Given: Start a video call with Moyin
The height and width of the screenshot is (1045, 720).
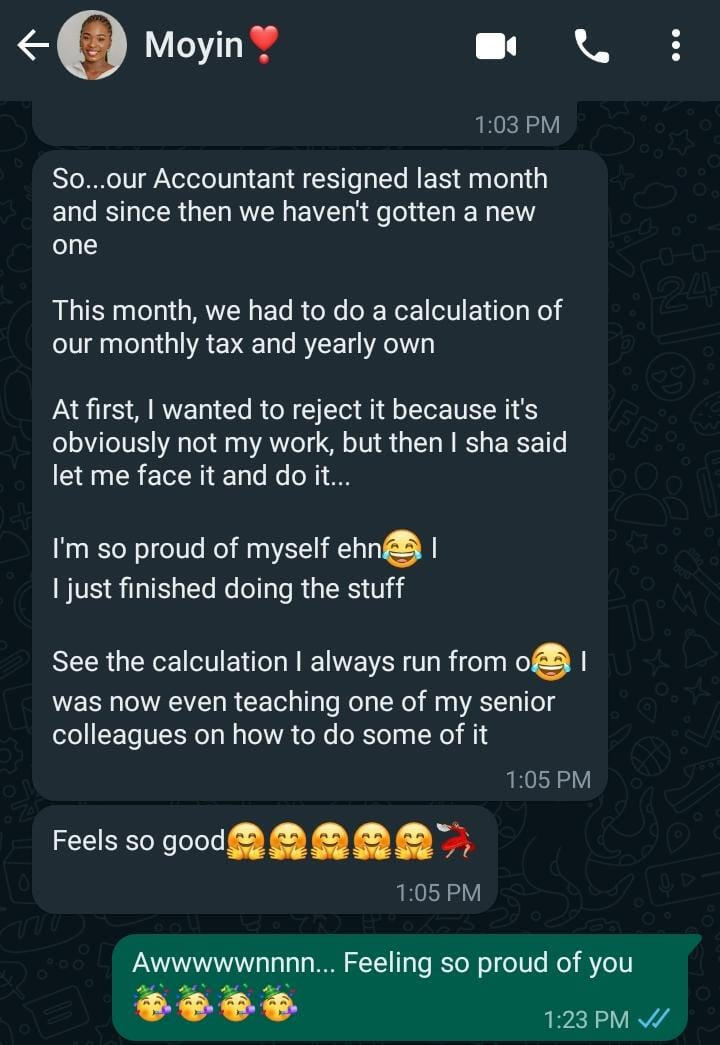Looking at the screenshot, I should point(496,46).
